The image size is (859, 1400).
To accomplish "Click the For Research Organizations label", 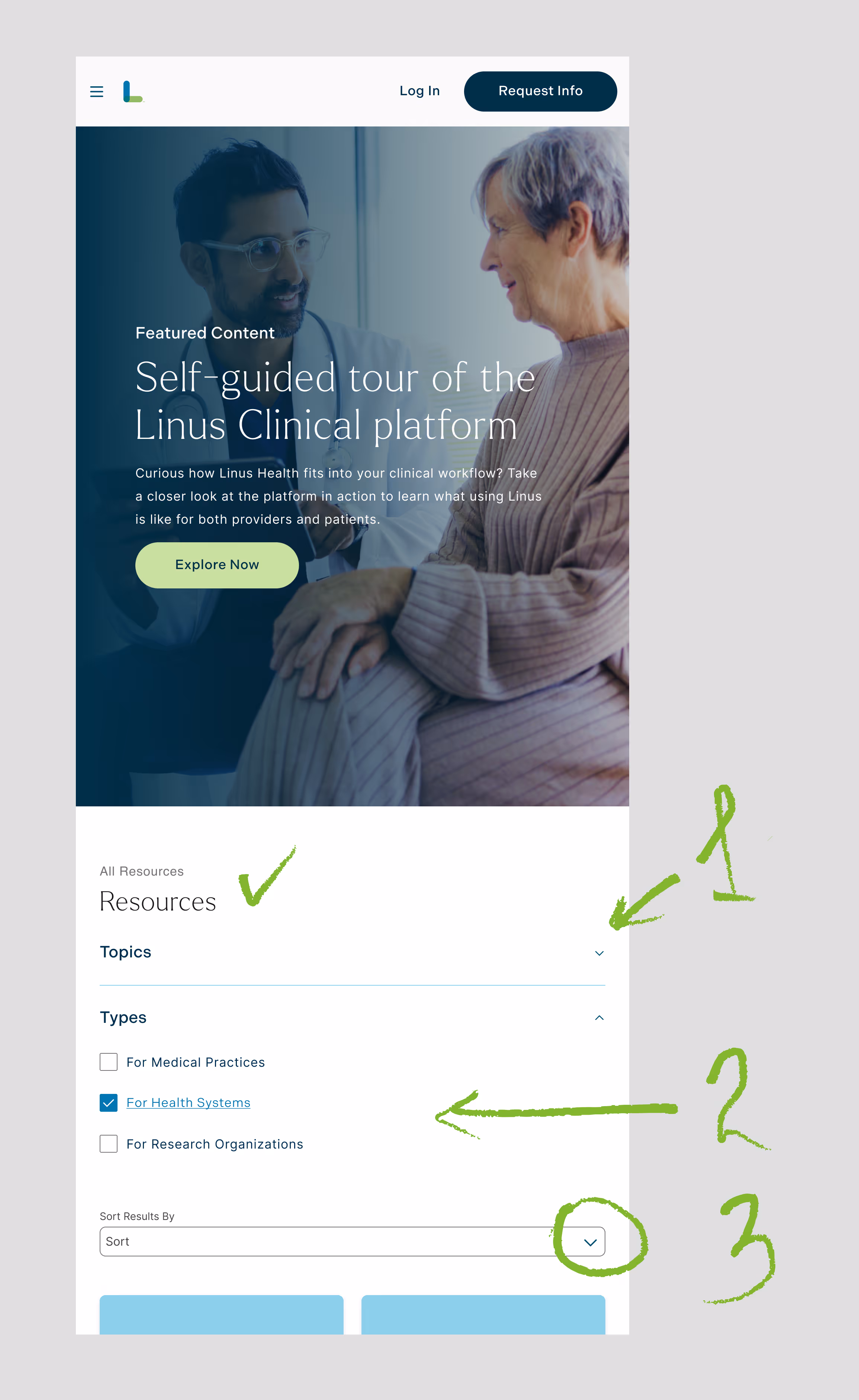I will click(215, 1144).
